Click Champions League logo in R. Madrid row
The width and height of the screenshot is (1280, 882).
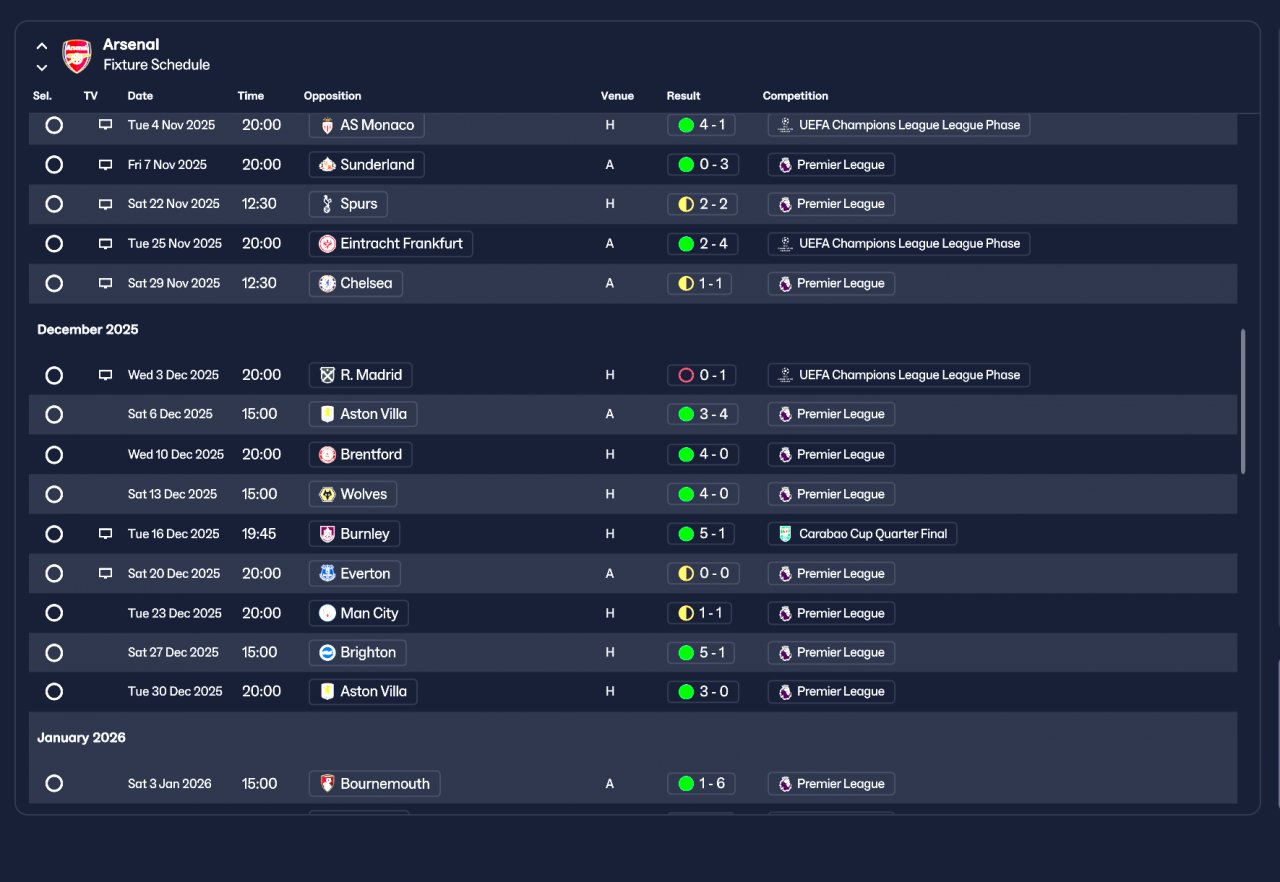pos(785,375)
